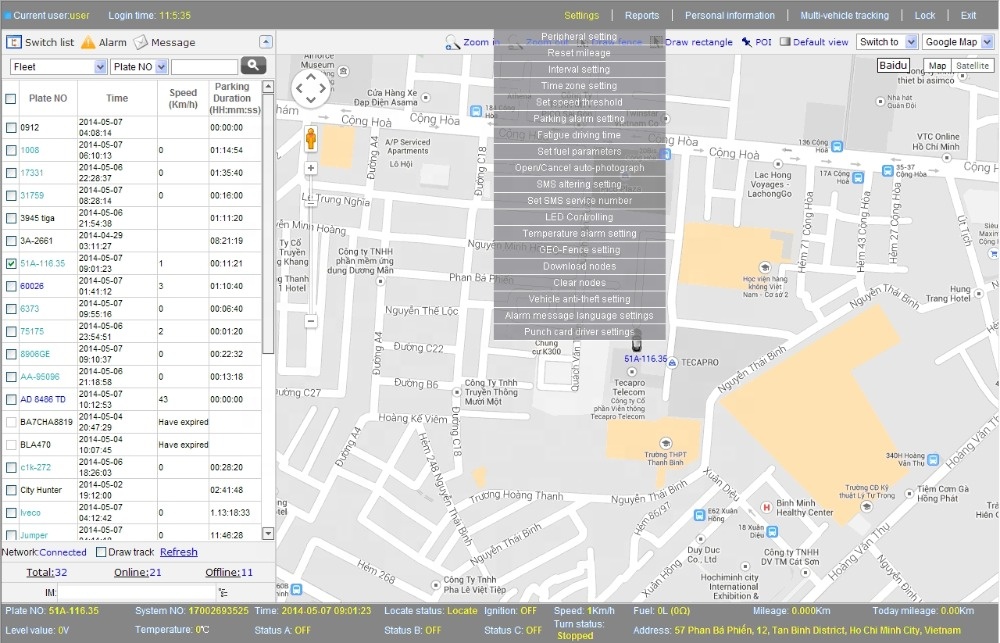Switch map to Satellite view
Image resolution: width=1000 pixels, height=643 pixels.
972,66
